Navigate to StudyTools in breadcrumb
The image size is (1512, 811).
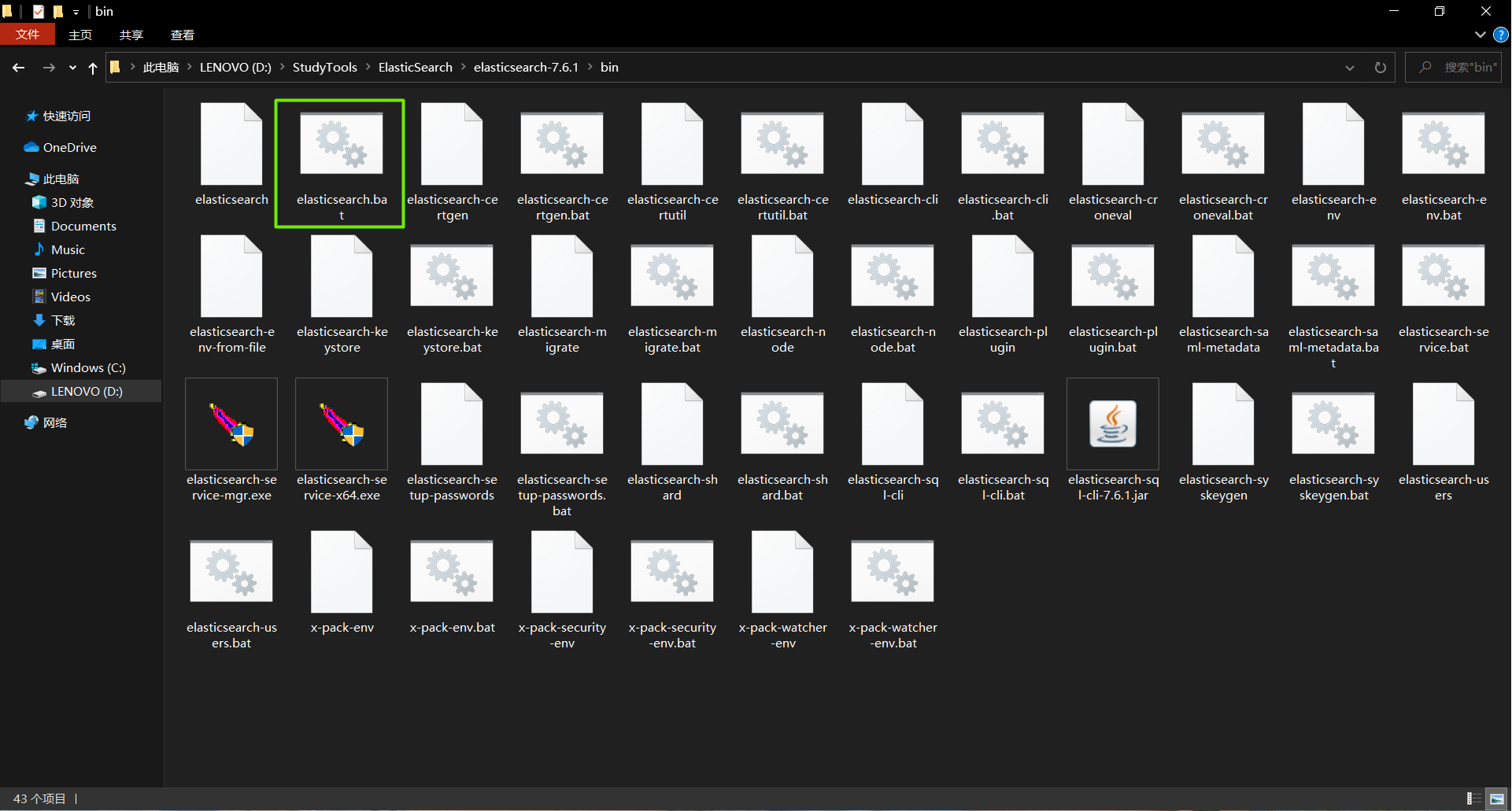pos(325,68)
